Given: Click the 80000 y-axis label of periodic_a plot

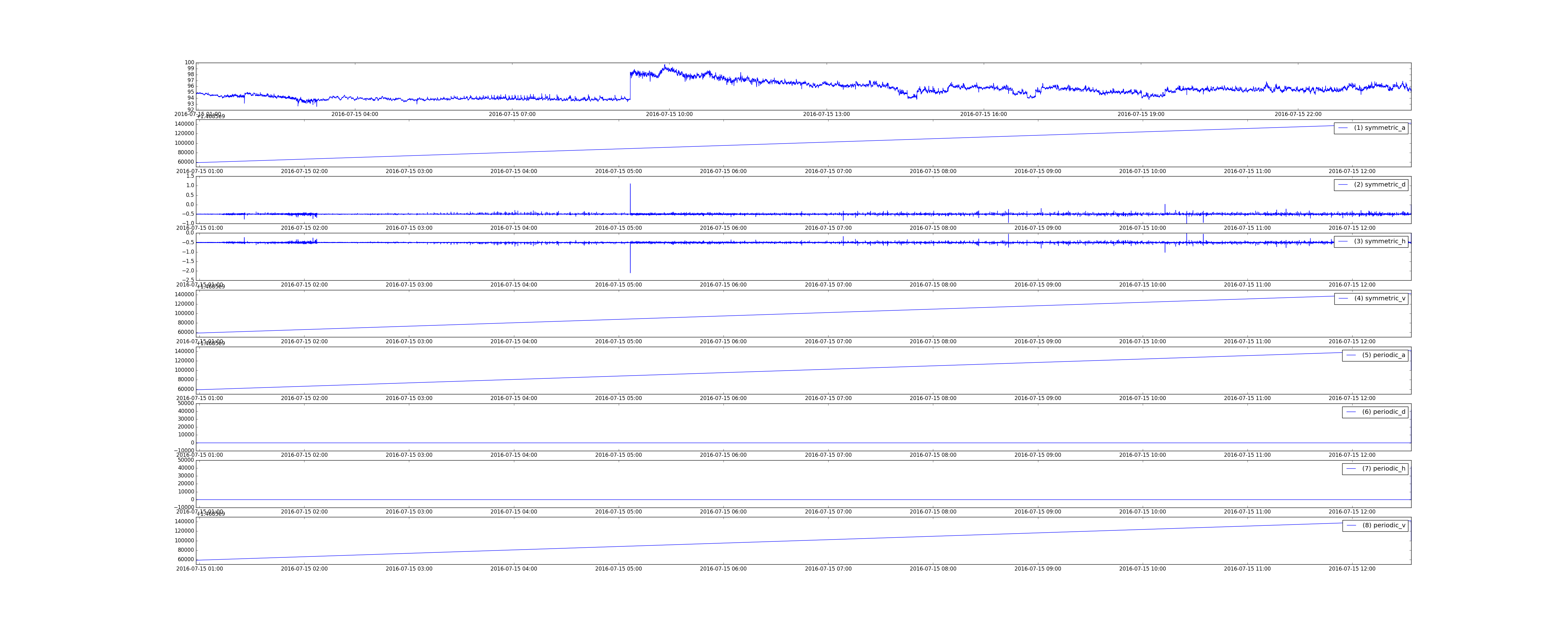Looking at the screenshot, I should coord(186,380).
